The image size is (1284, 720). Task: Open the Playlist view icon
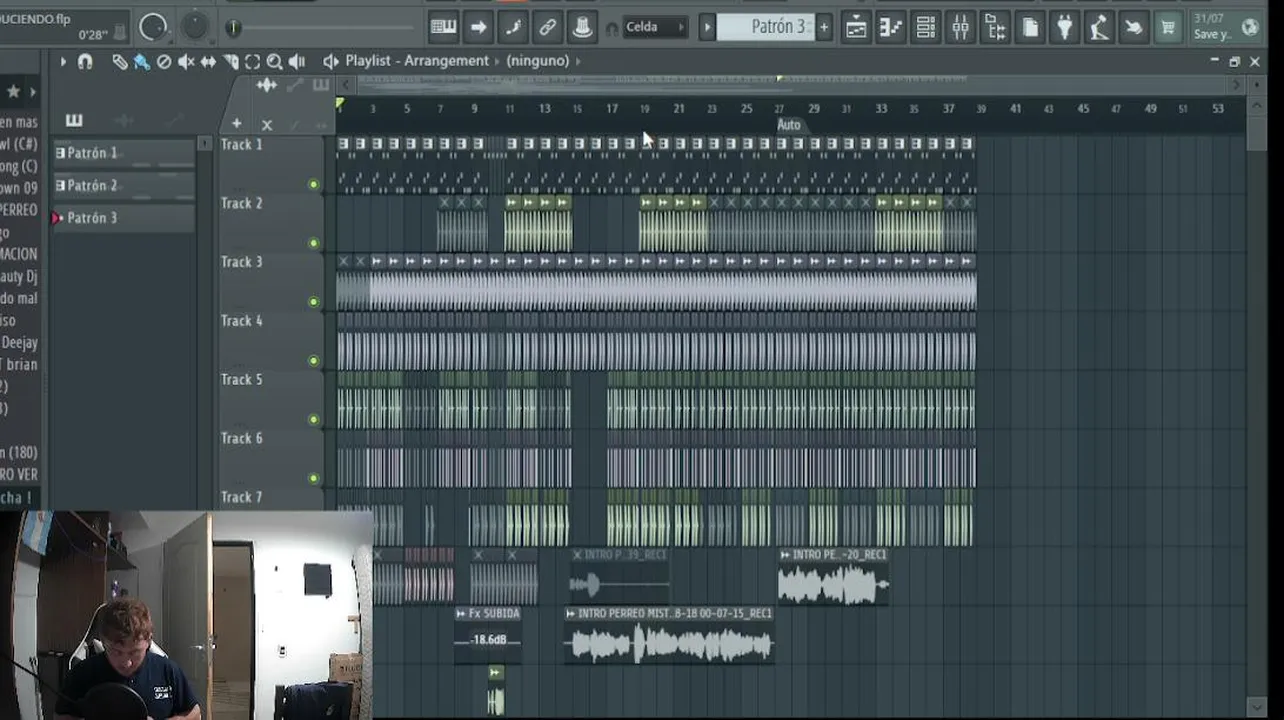[x=856, y=28]
